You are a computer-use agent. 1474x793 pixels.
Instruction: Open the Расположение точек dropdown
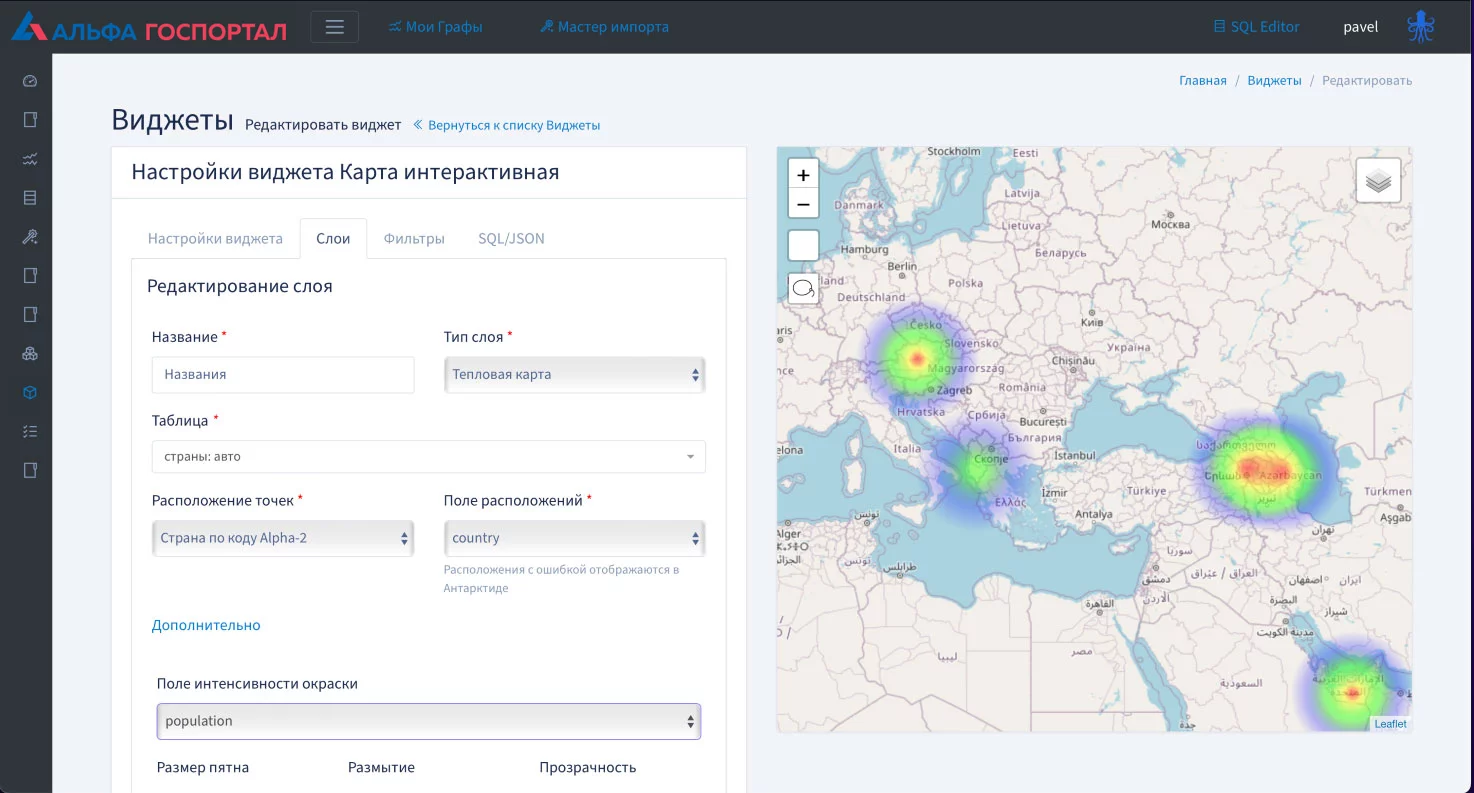[283, 538]
